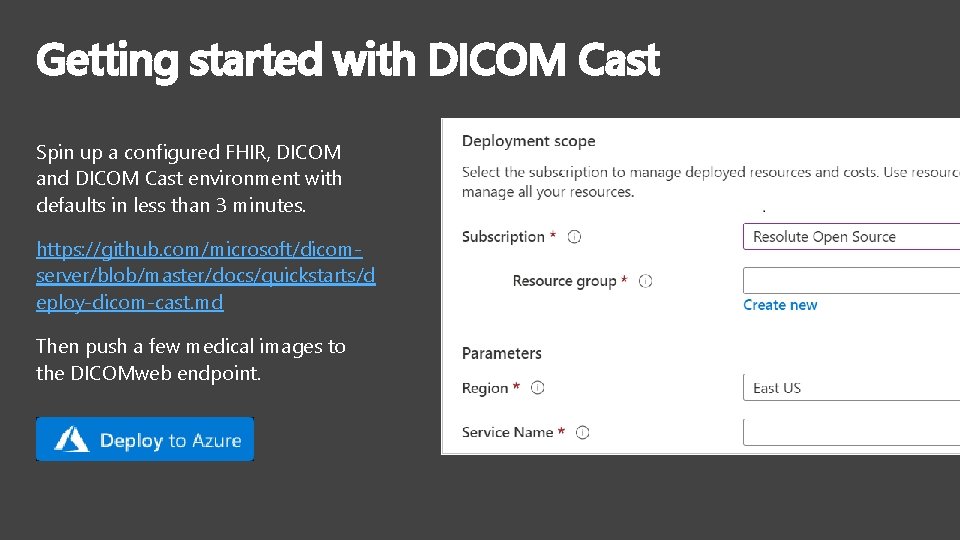This screenshot has width=960, height=540.
Task: Open the GitHub deploy-dicom-cast.md link
Action: pyautogui.click(x=205, y=276)
